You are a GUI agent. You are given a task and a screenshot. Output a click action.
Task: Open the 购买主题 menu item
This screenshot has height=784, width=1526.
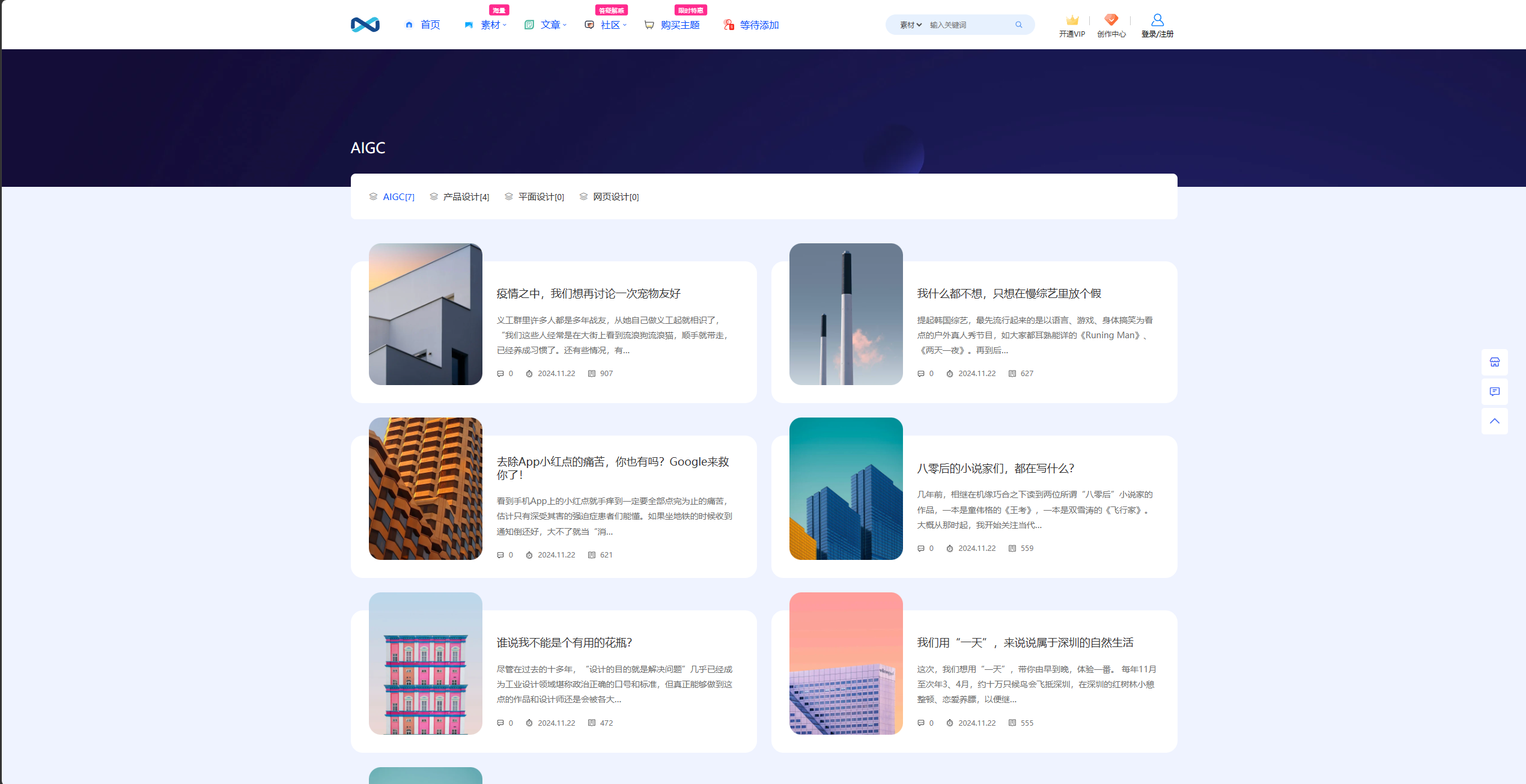pos(672,25)
